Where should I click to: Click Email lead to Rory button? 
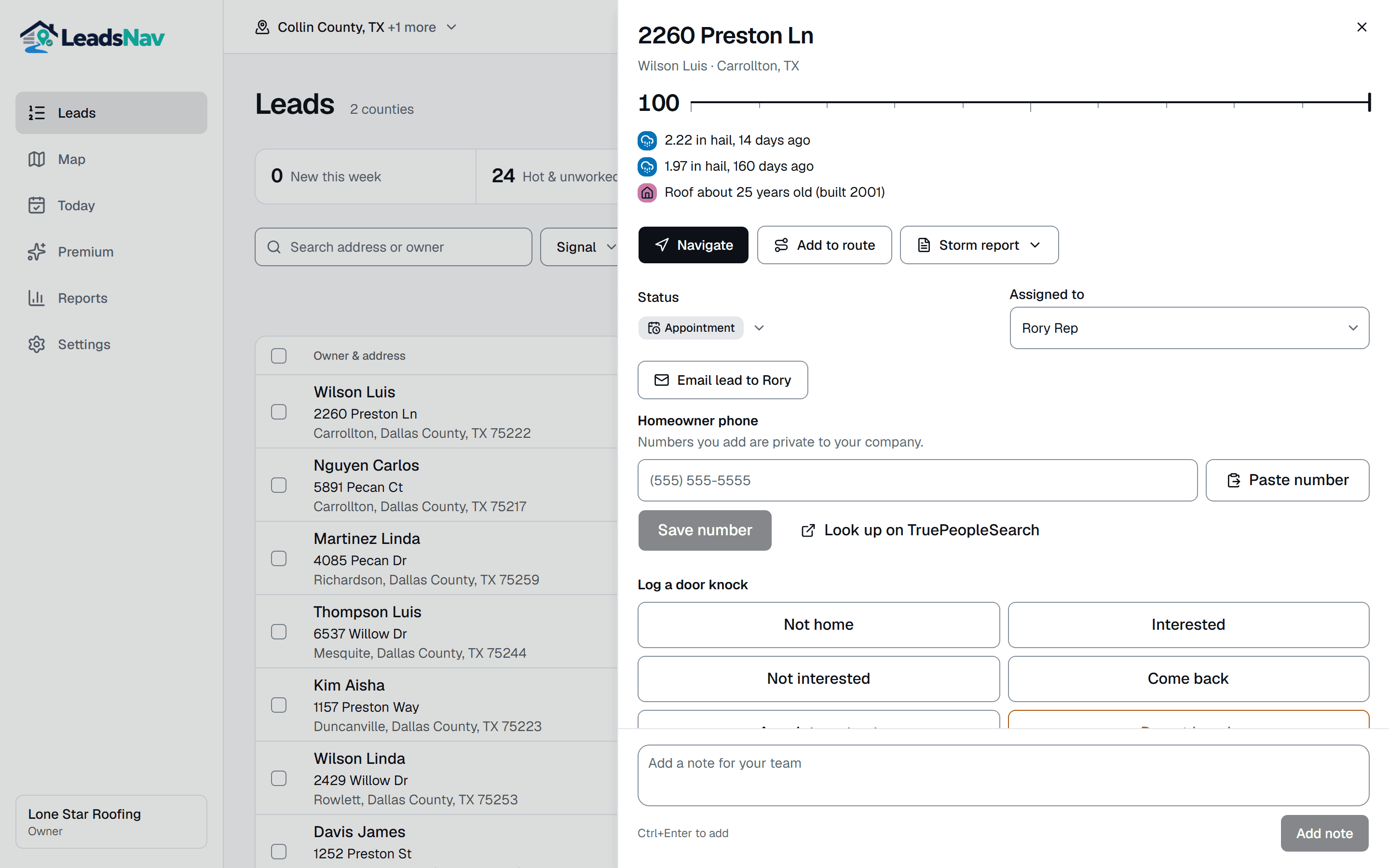click(722, 380)
